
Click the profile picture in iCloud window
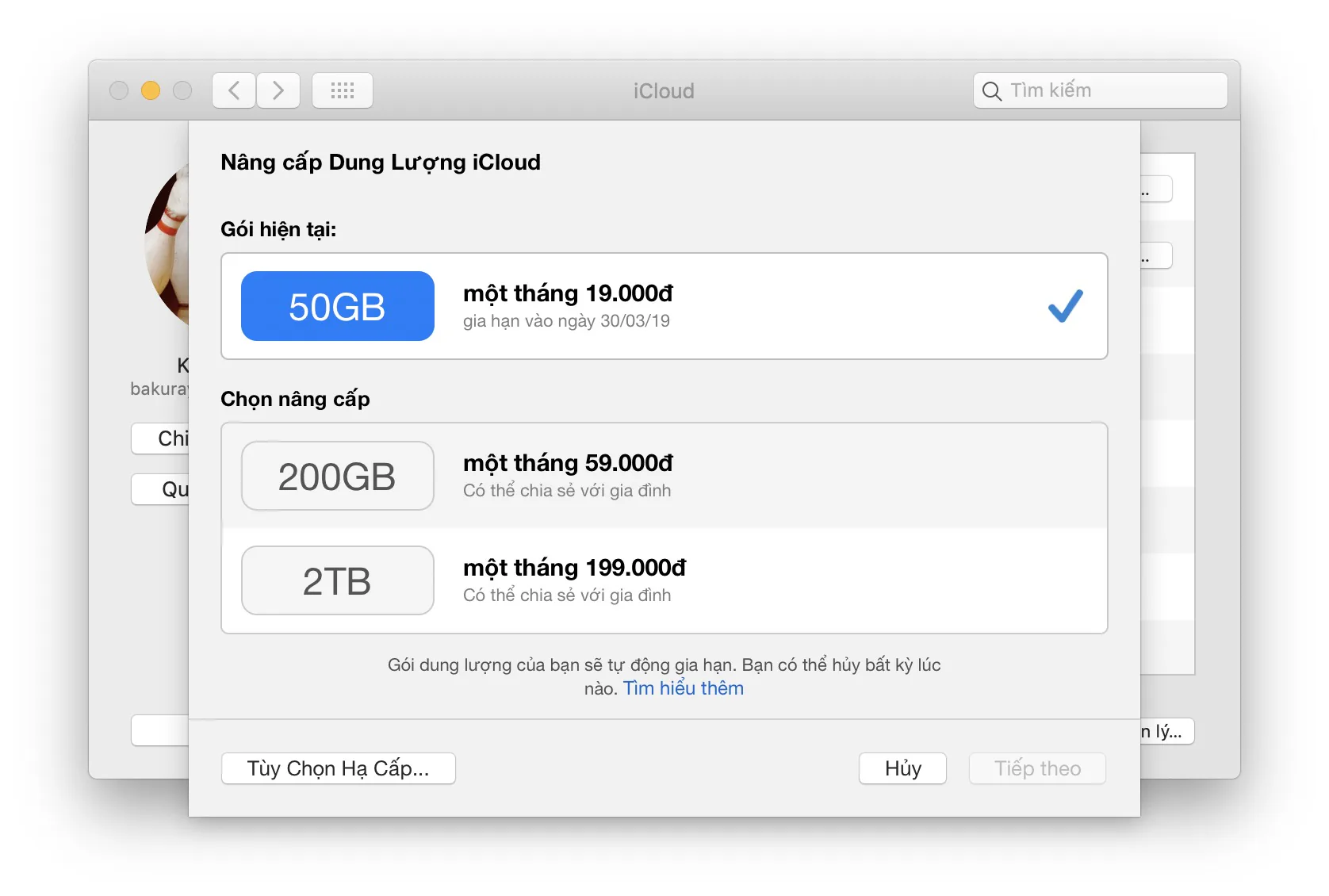point(167,244)
